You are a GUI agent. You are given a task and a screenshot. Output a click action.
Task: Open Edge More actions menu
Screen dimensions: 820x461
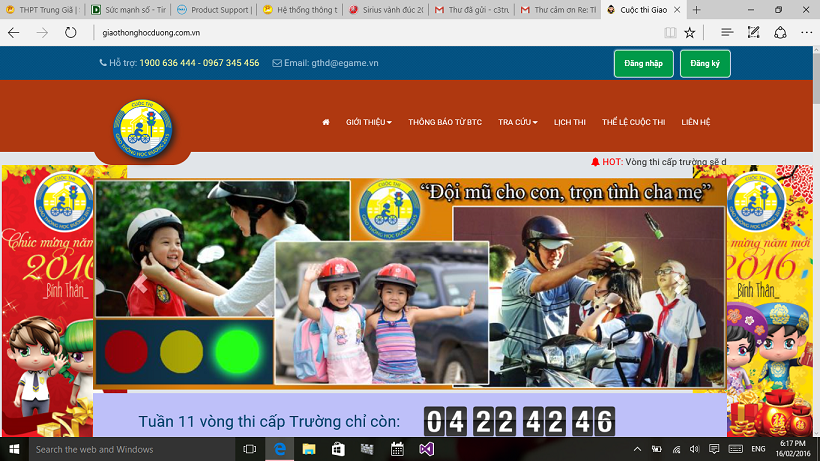(x=805, y=32)
